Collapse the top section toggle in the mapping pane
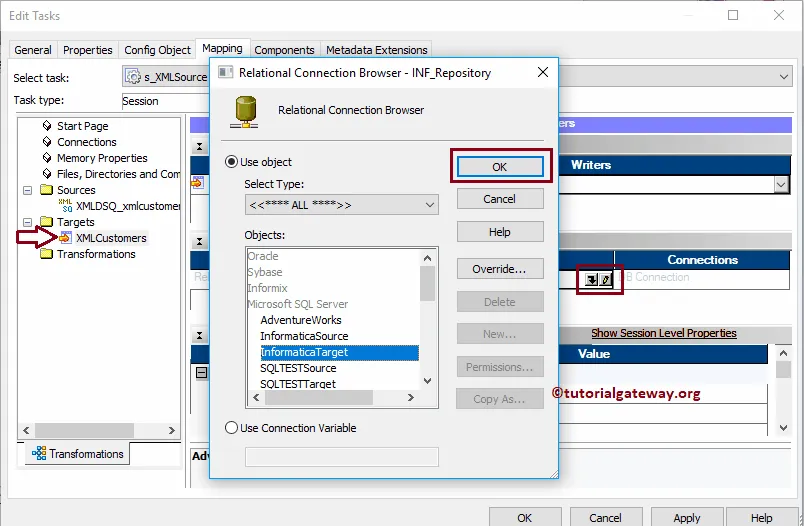Screen dimensions: 804x526 (x=199, y=147)
